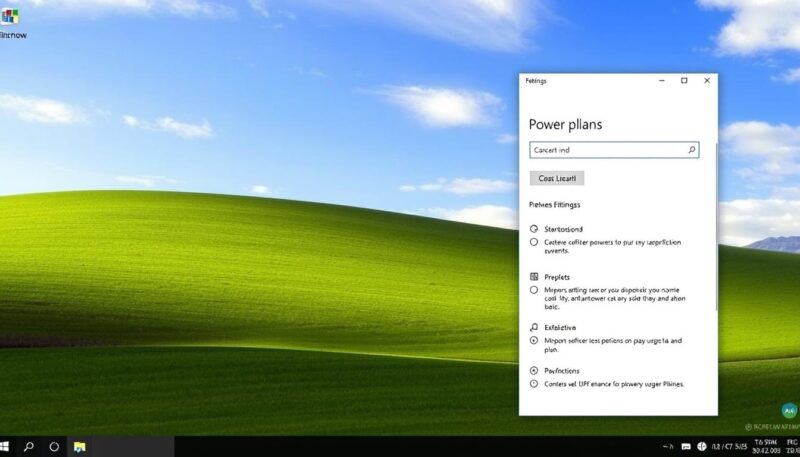This screenshot has width=800, height=457.
Task: Click the 'Startotsiond' label text
Action: tap(563, 229)
